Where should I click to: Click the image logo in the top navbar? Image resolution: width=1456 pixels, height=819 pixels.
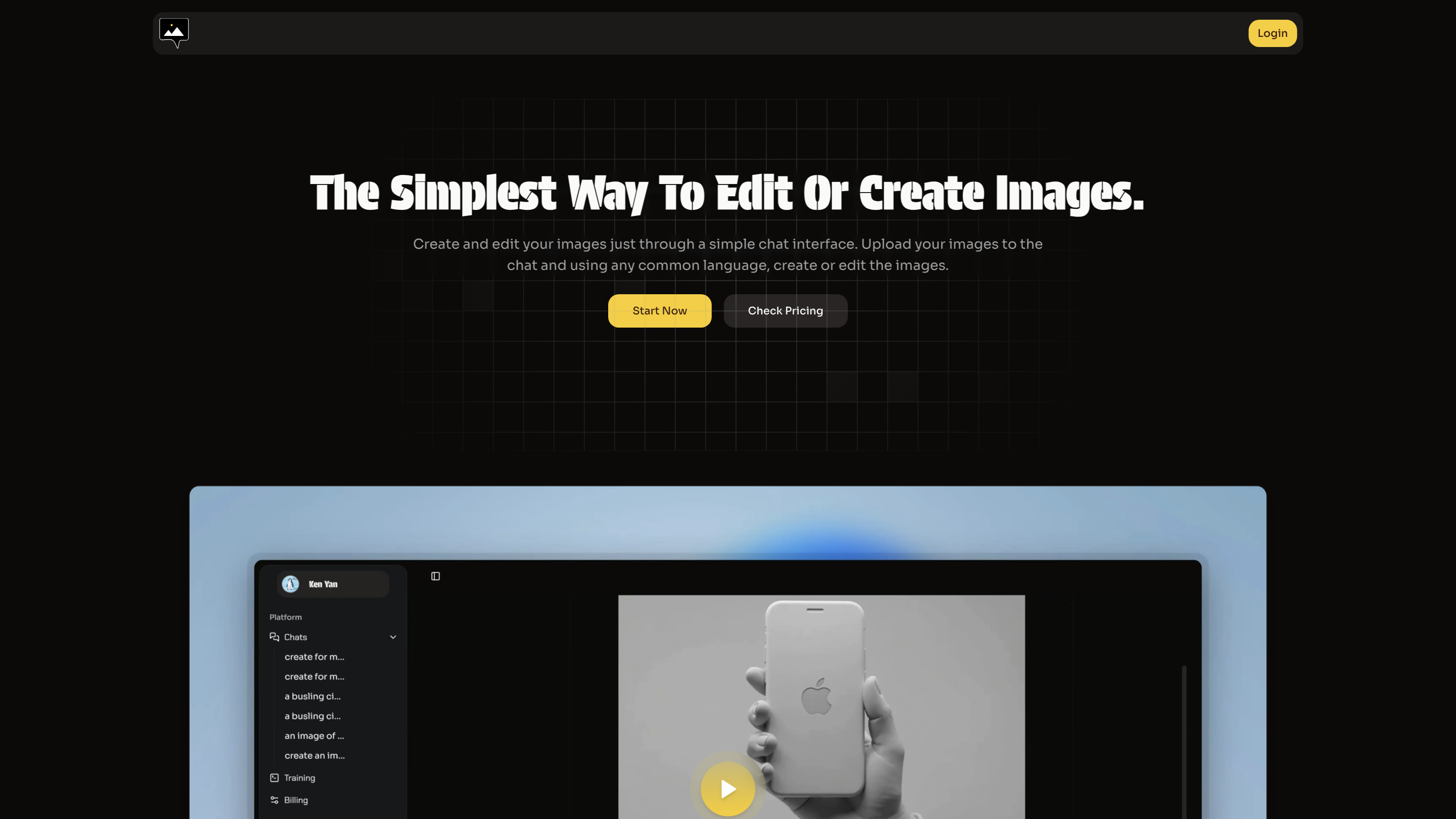(173, 33)
